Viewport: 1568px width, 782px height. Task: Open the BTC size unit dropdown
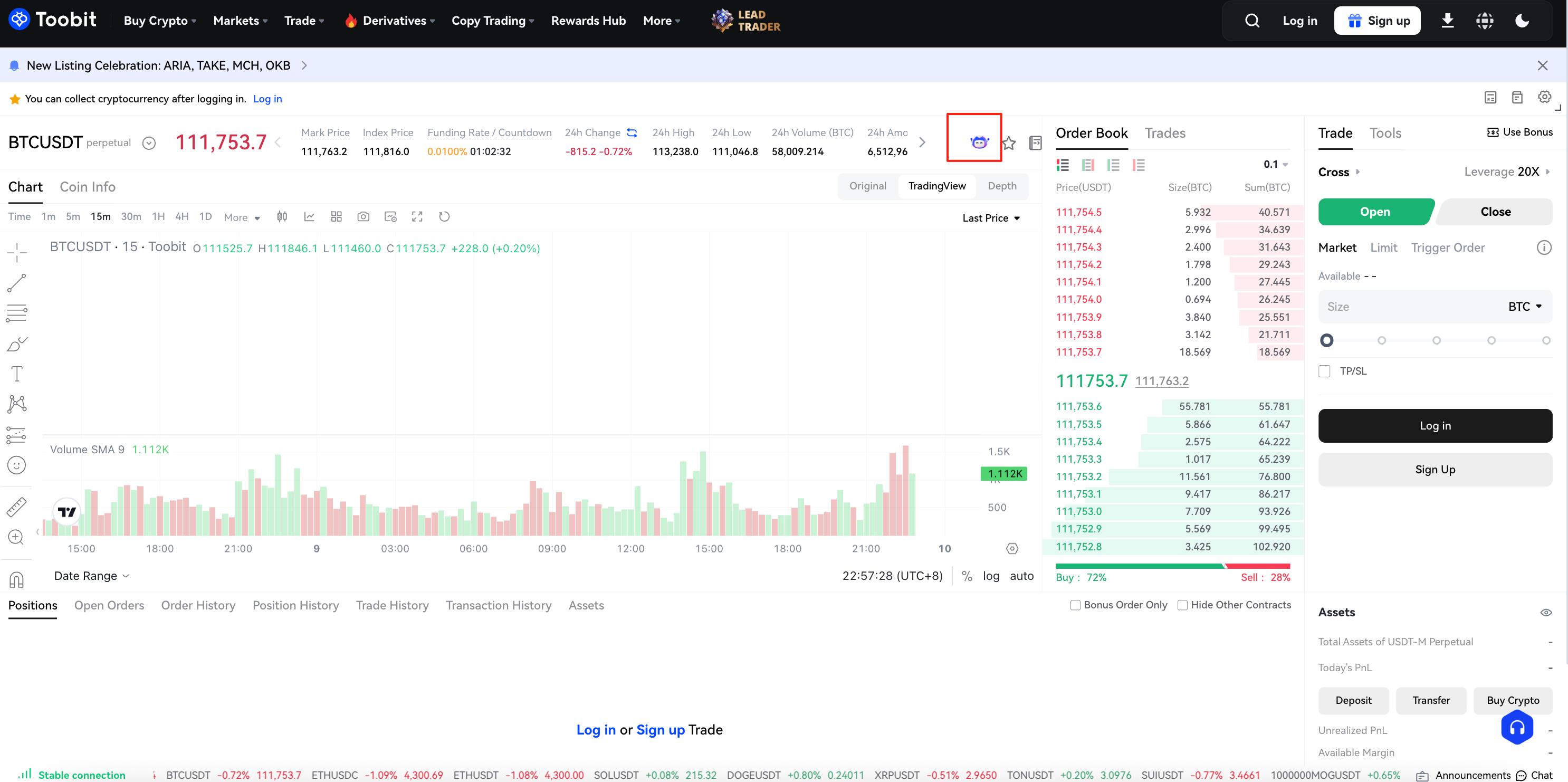coord(1525,307)
